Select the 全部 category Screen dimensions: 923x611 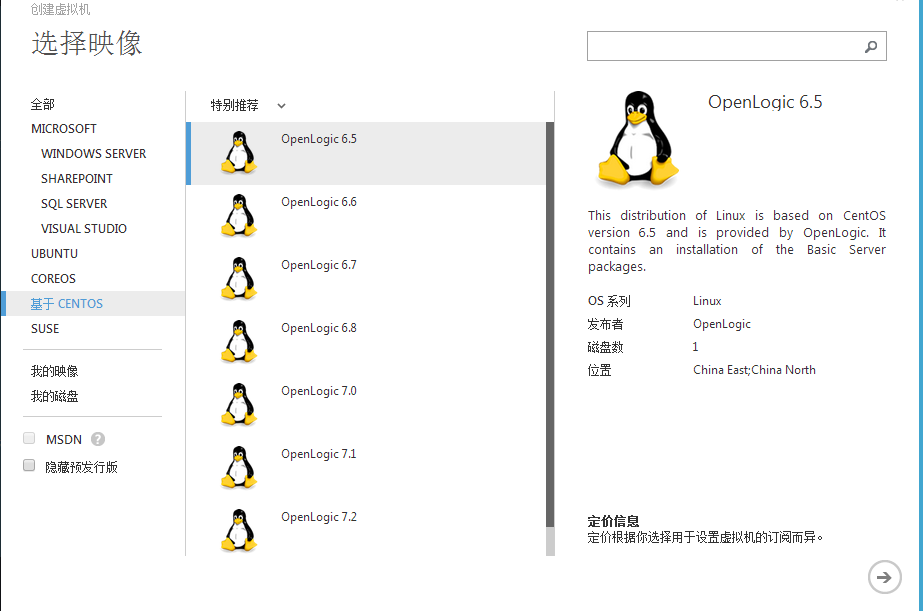(x=42, y=104)
